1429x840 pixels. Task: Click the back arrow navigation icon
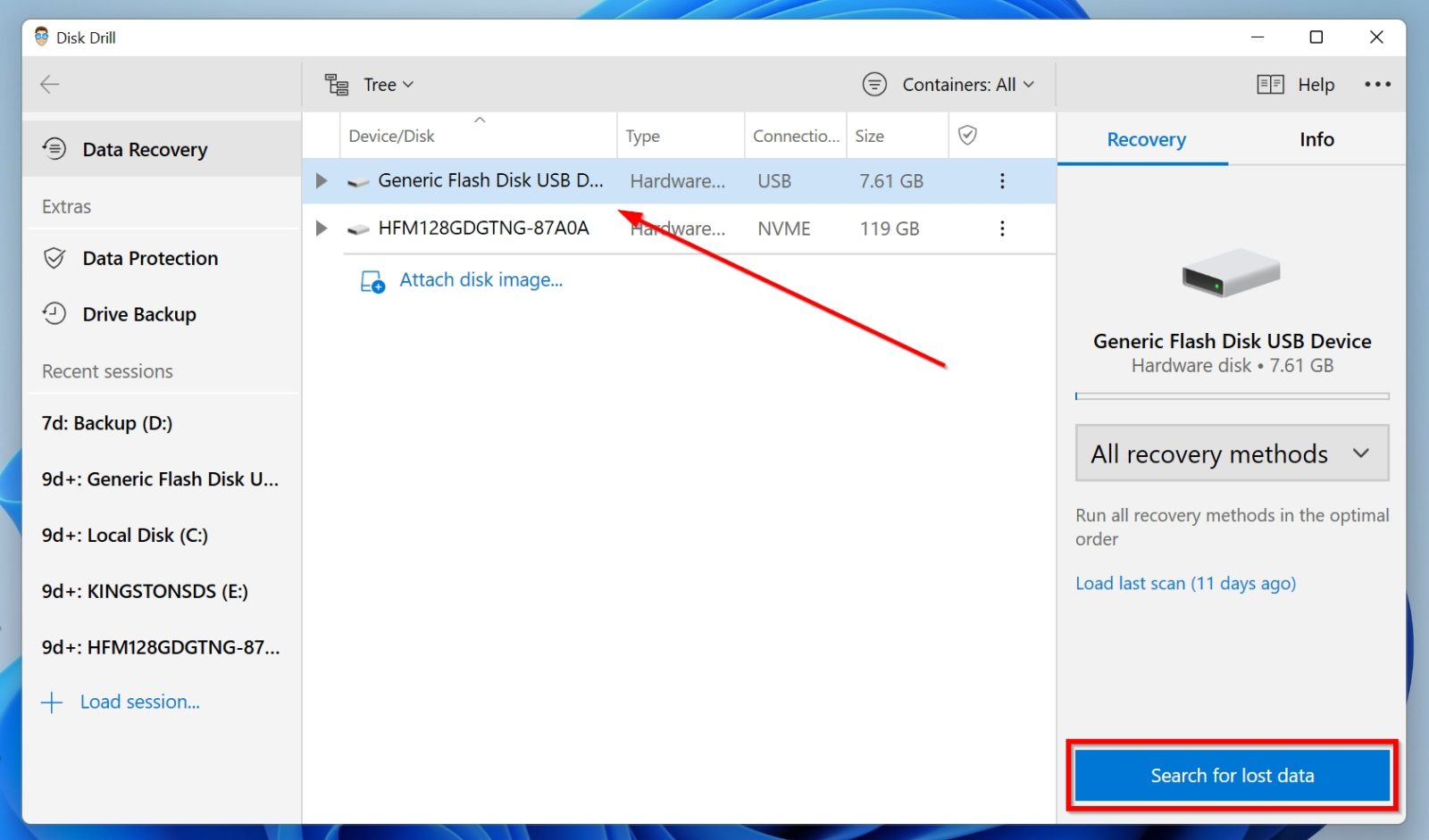[50, 84]
